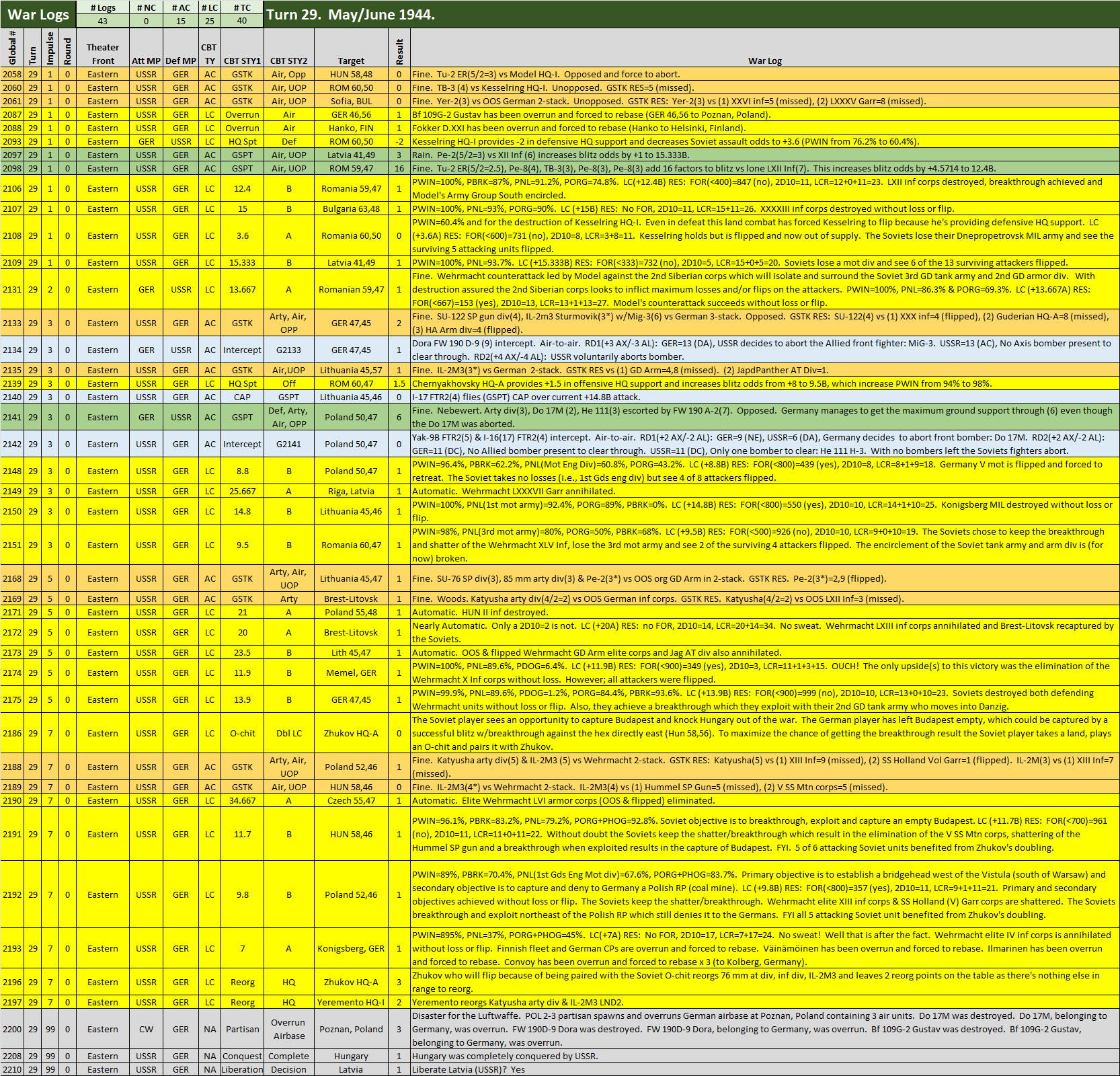Click the "Overrun Airbase" cell
The height and width of the screenshot is (1076, 1120).
click(289, 1029)
